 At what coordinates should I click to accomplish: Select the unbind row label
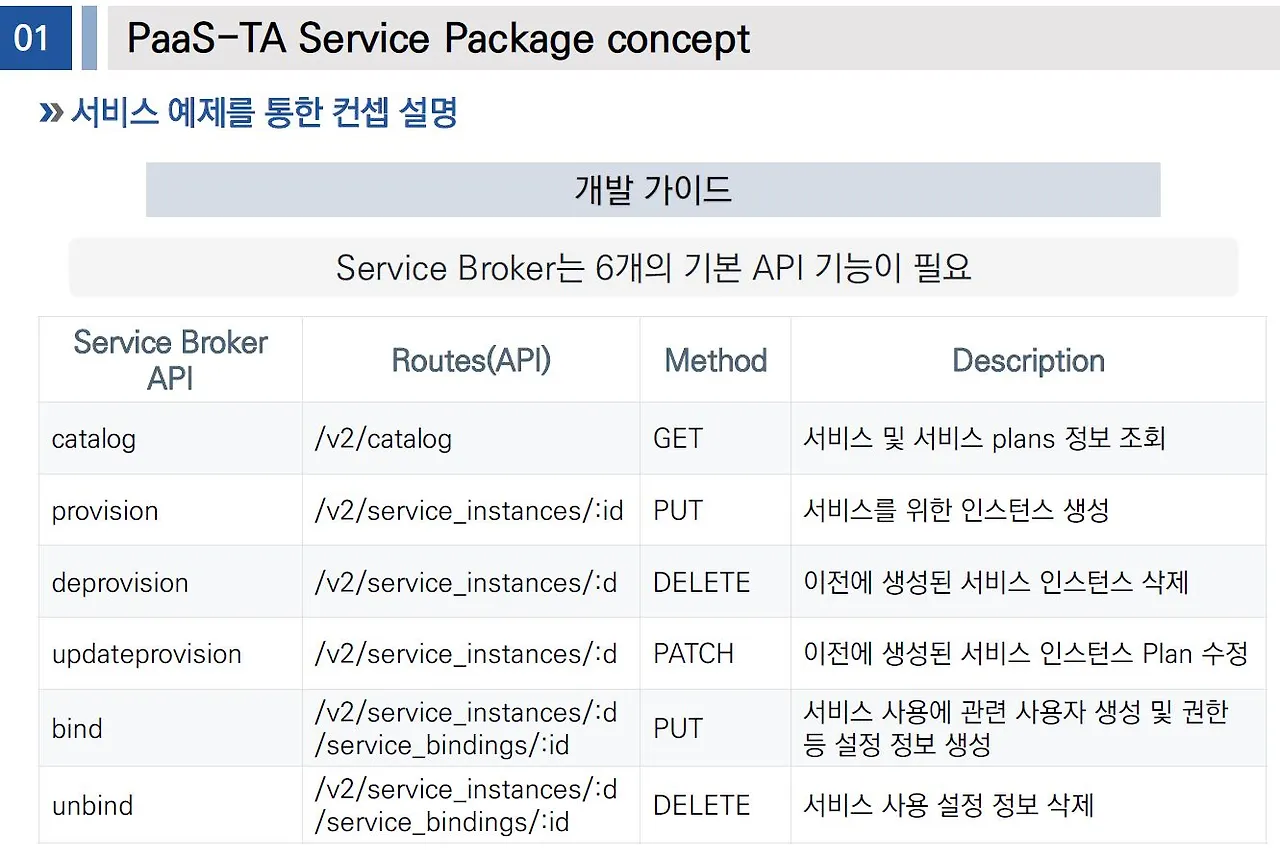(92, 805)
